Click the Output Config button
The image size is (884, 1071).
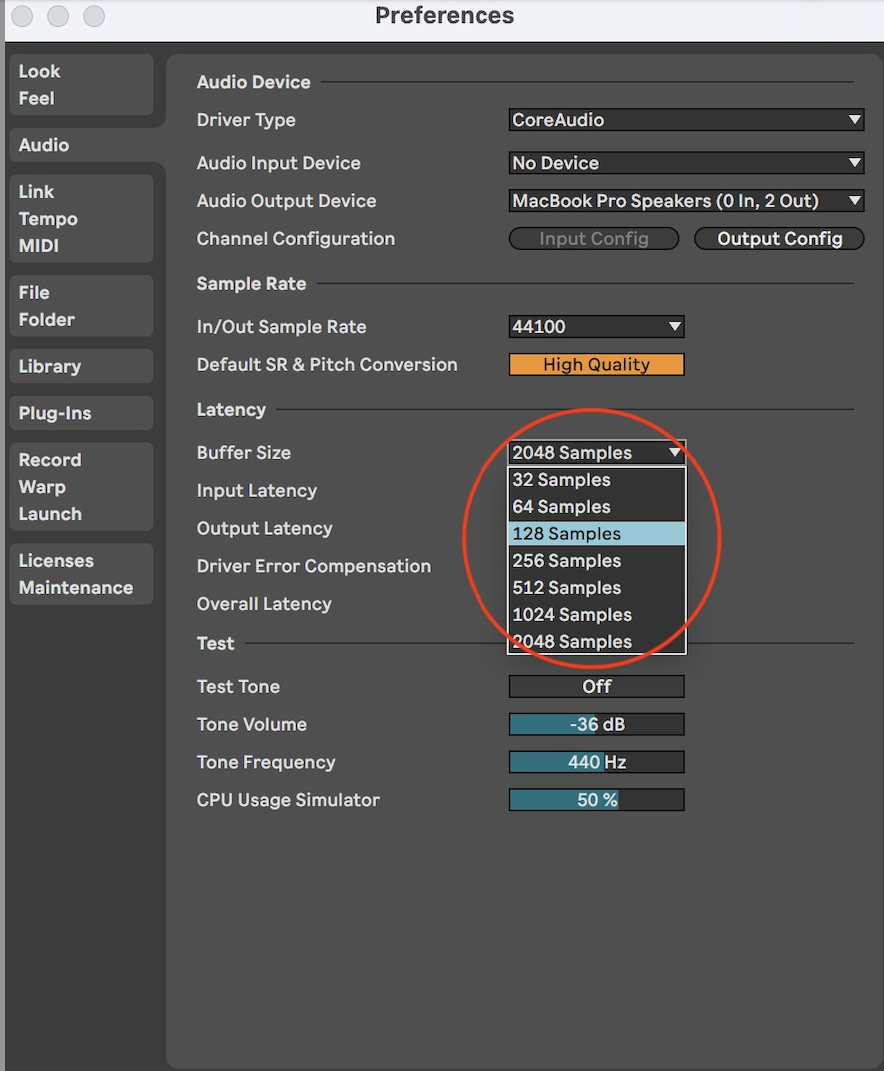pos(779,238)
